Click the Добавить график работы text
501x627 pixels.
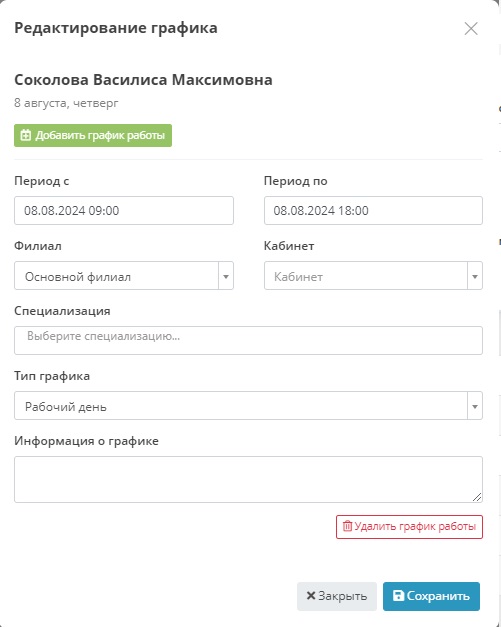(x=100, y=135)
